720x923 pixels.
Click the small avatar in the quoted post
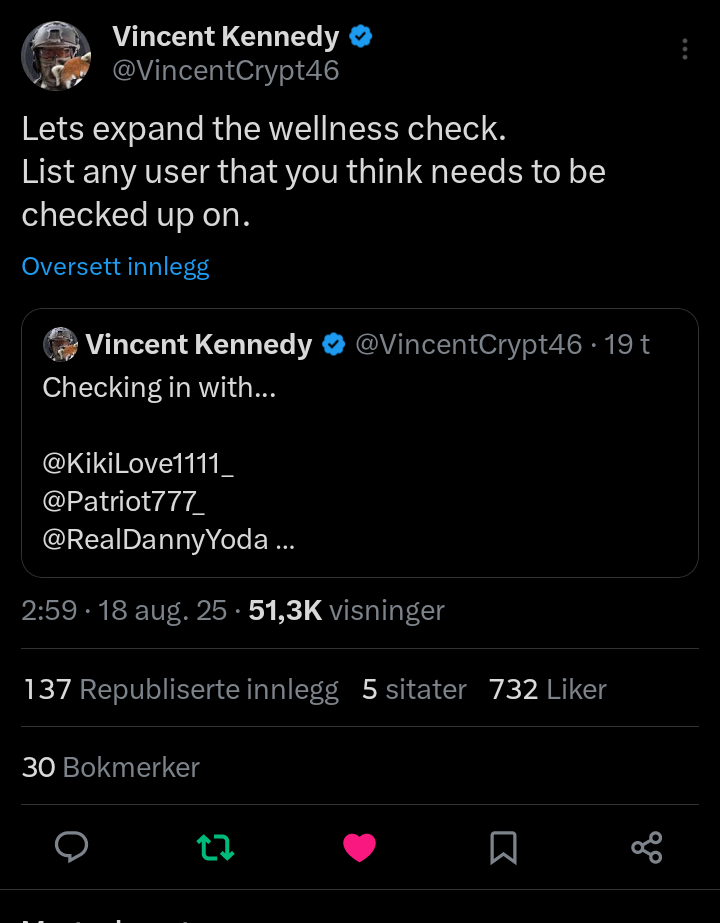point(60,344)
